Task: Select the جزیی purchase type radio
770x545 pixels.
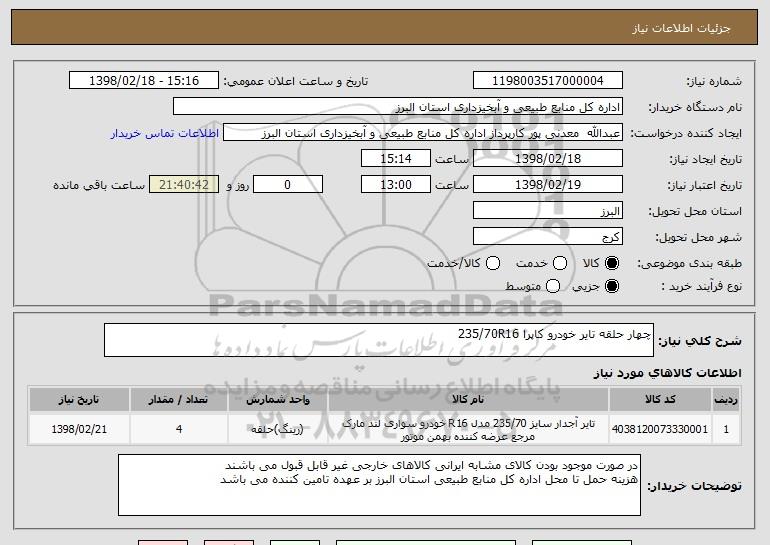Action: pos(612,286)
